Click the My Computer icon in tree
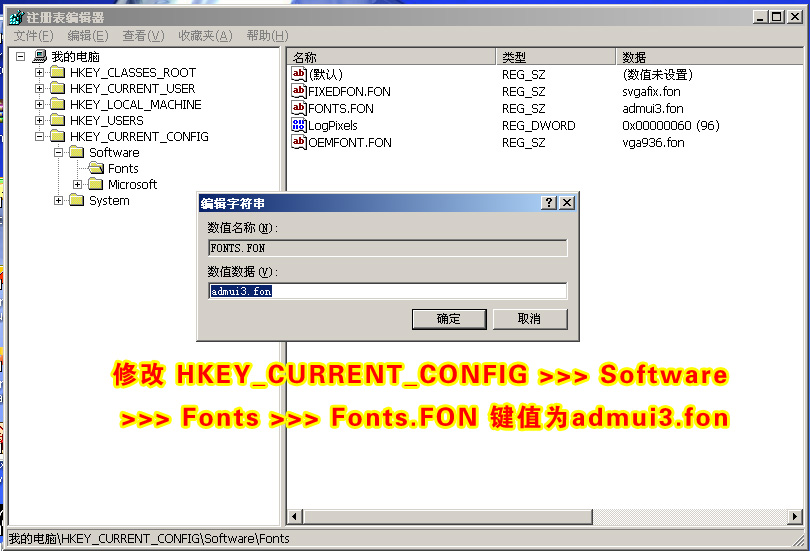The image size is (810, 551). 40,56
